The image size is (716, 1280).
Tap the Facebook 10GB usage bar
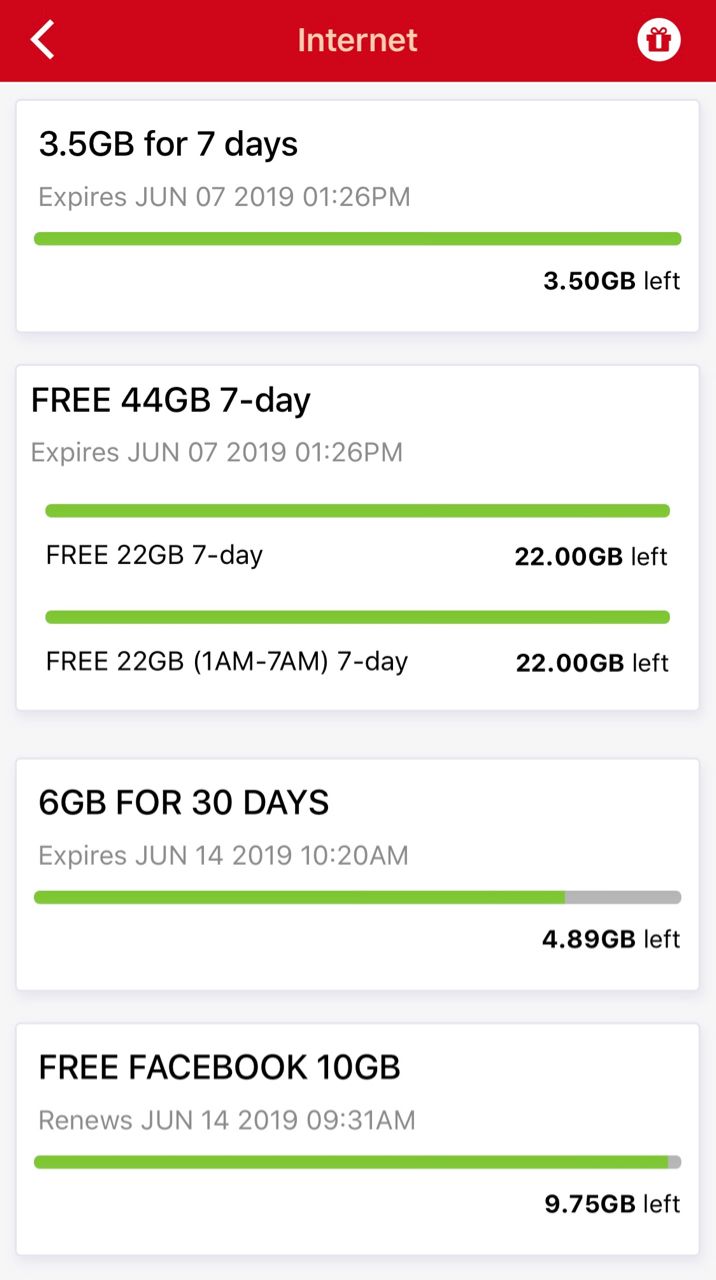click(357, 1162)
